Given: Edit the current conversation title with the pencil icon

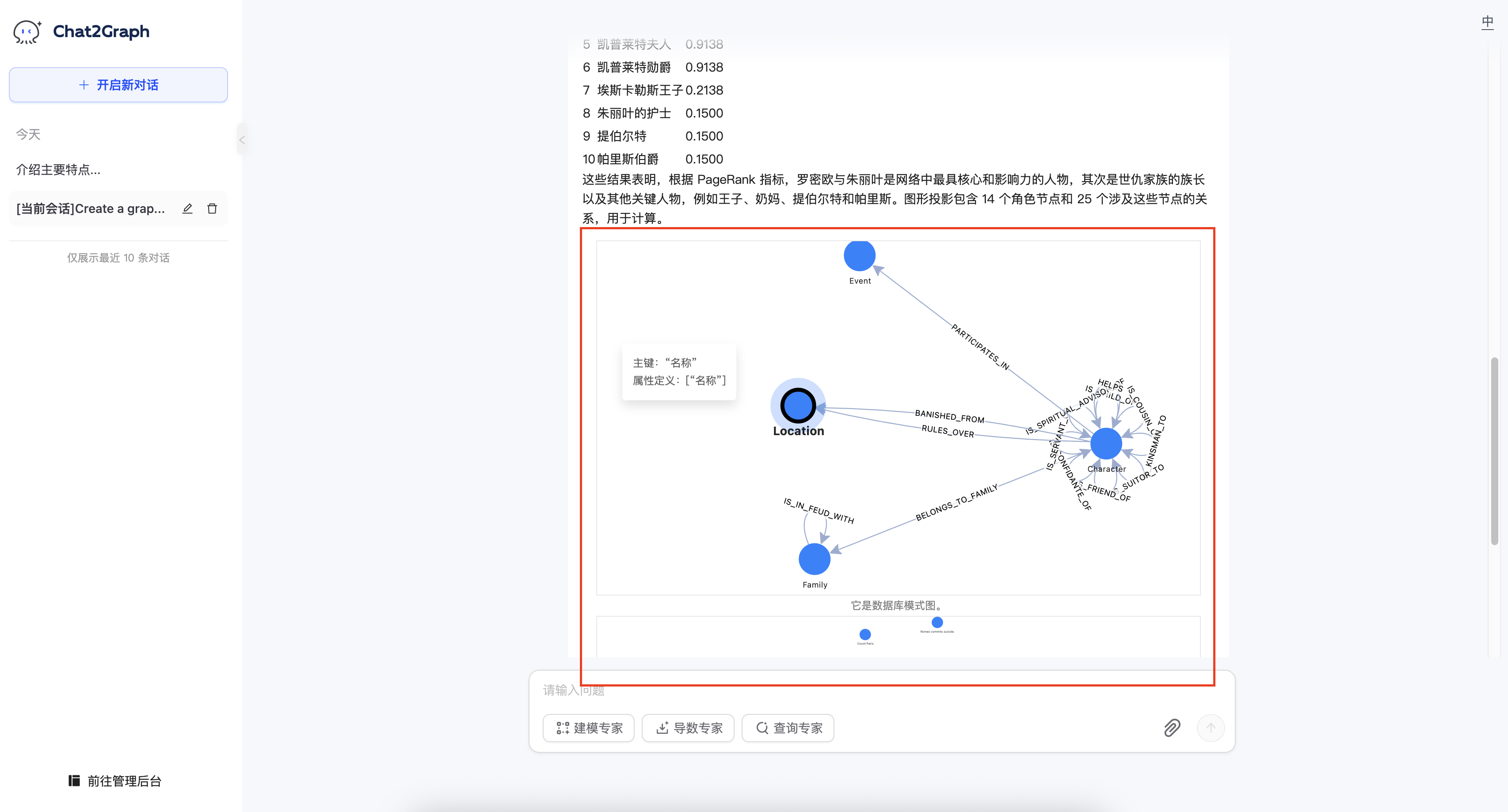Looking at the screenshot, I should tap(187, 209).
